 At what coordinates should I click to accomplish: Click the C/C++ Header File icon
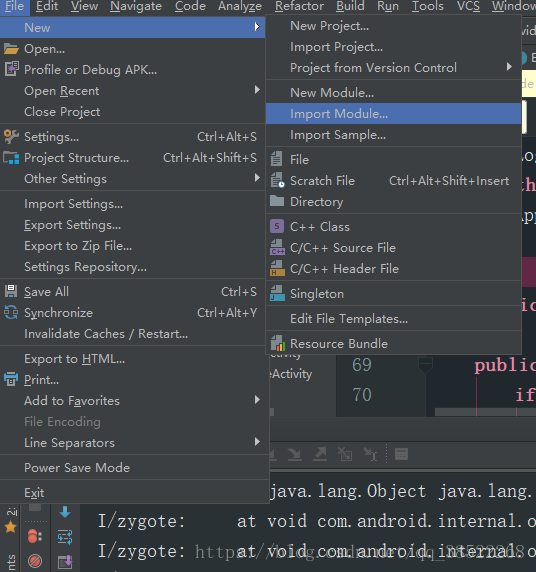[x=277, y=268]
